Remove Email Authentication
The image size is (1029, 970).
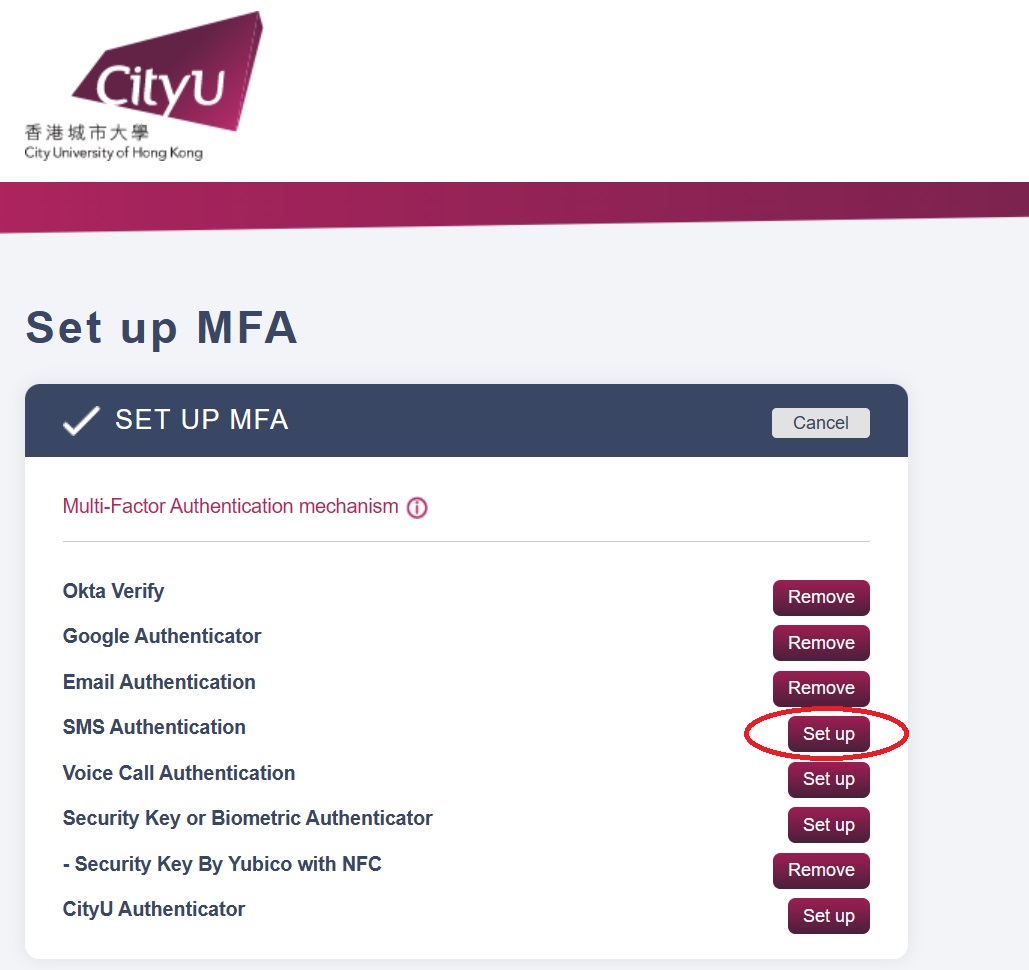820,689
